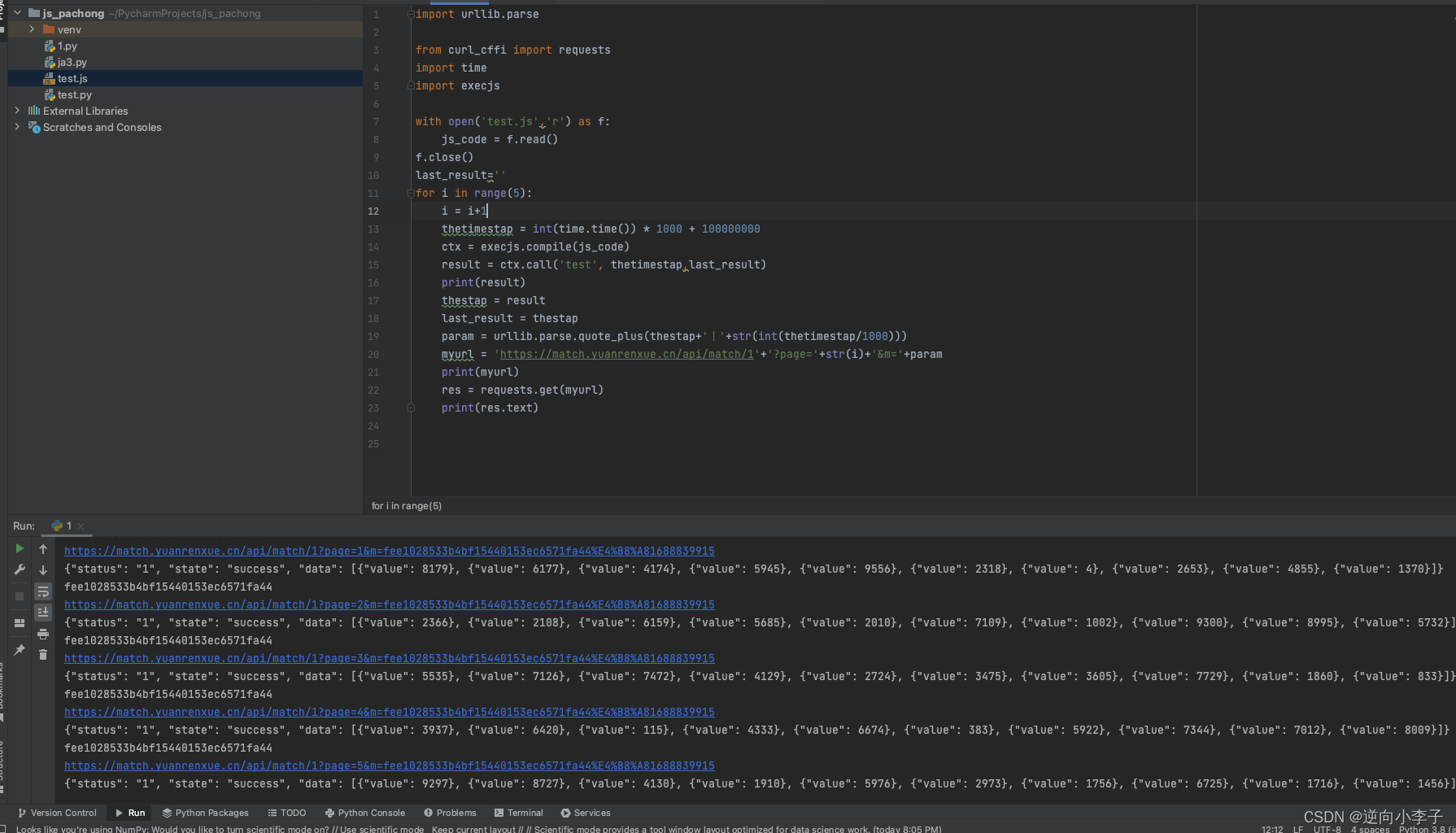
Task: Open Services tool window
Action: coord(586,813)
